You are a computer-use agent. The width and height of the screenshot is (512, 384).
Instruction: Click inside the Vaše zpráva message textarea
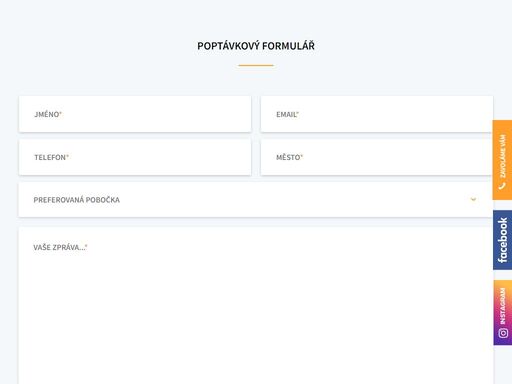[256, 306]
